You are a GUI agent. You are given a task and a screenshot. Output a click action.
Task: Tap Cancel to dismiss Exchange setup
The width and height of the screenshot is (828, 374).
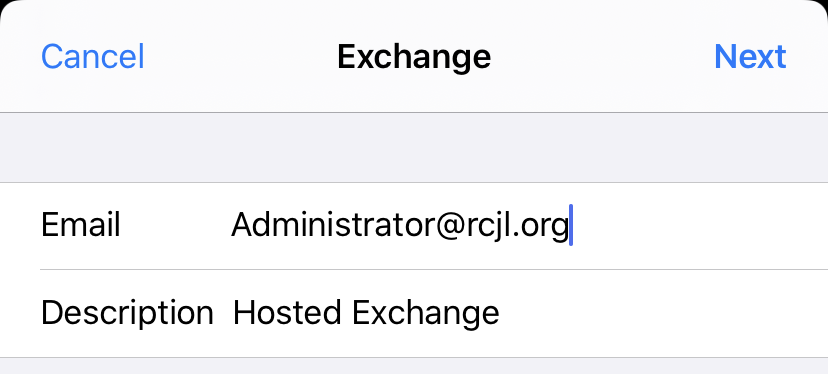(92, 57)
